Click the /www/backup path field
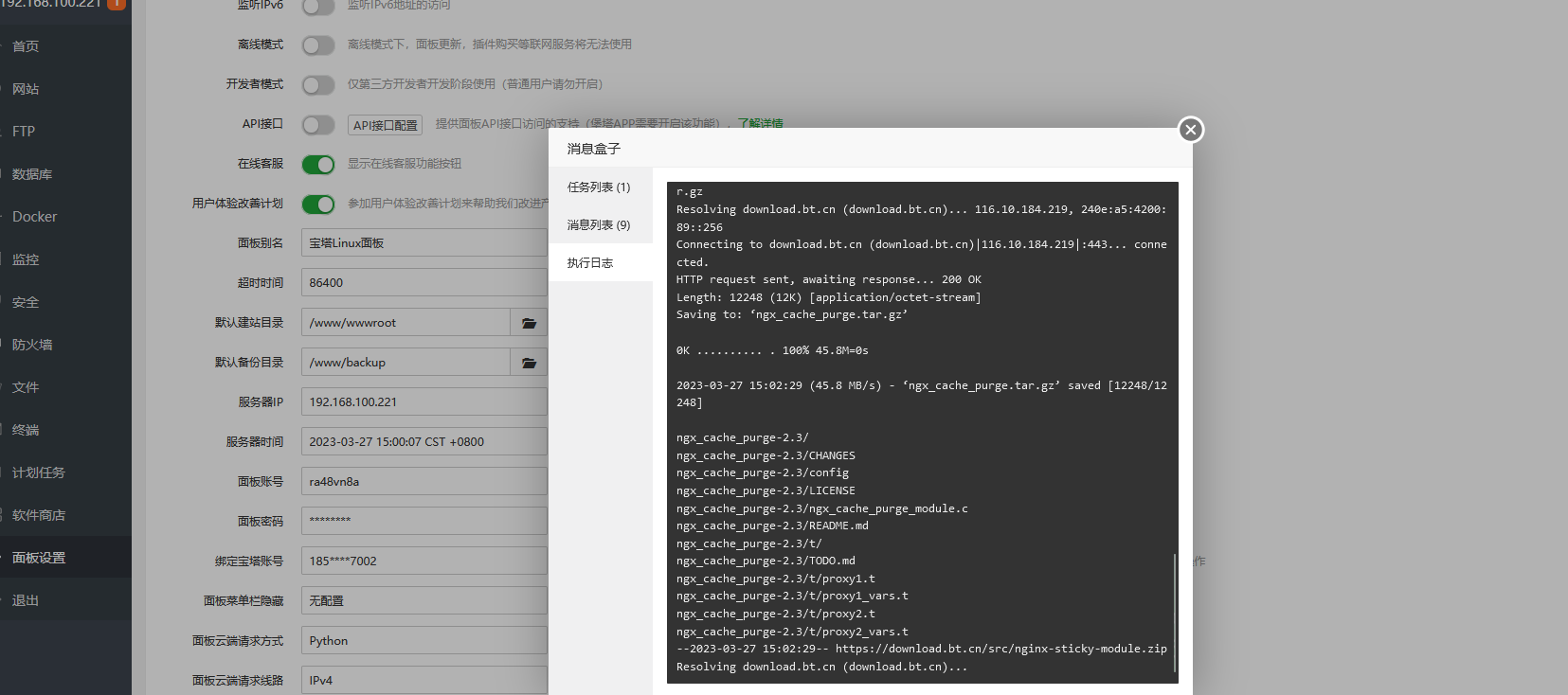The height and width of the screenshot is (695, 1568). (406, 363)
